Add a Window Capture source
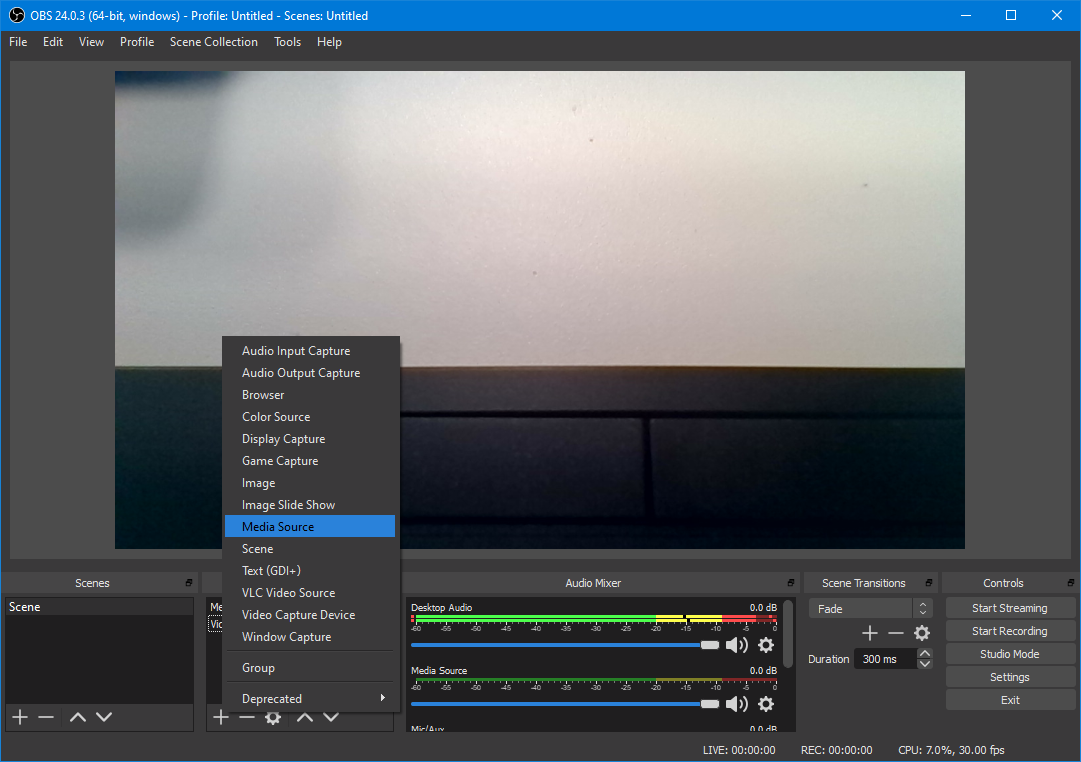 [x=310, y=636]
